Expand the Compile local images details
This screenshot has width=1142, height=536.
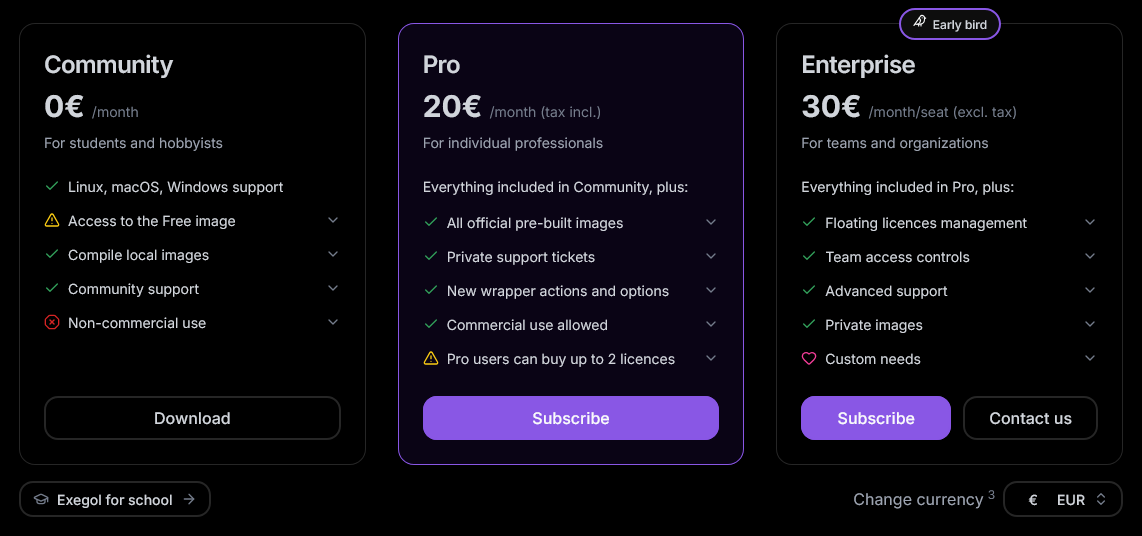coord(333,255)
